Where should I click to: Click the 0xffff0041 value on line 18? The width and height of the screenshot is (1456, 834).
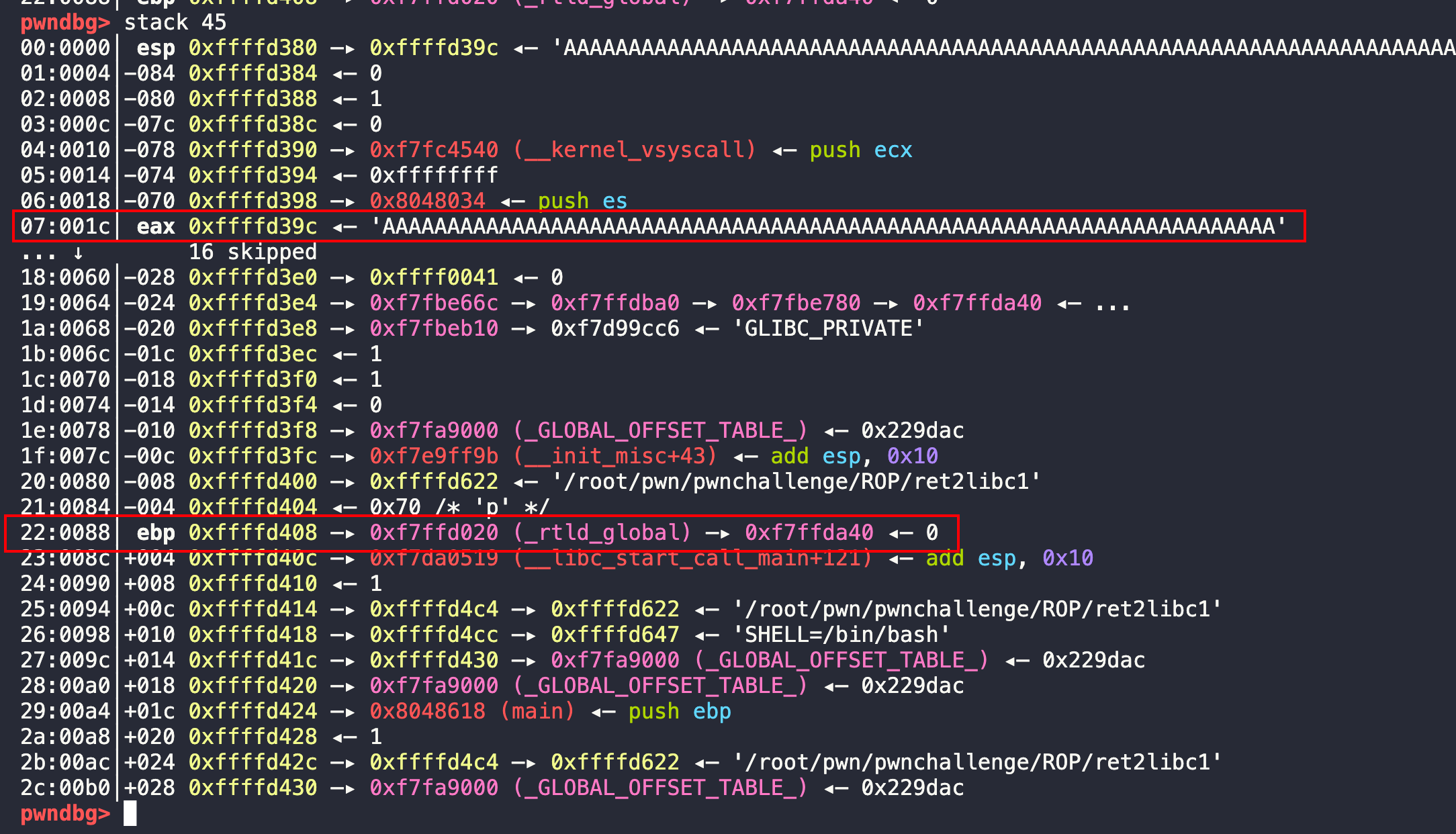pyautogui.click(x=434, y=277)
